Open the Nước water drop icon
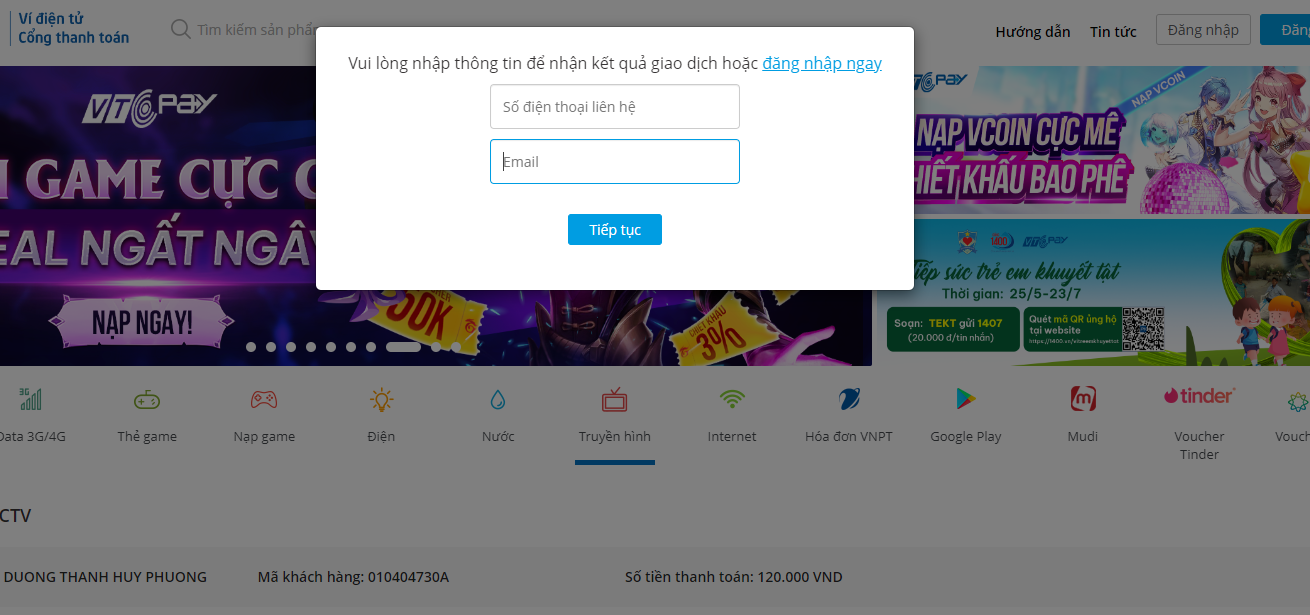Screen dimensions: 1310x615 pos(498,400)
